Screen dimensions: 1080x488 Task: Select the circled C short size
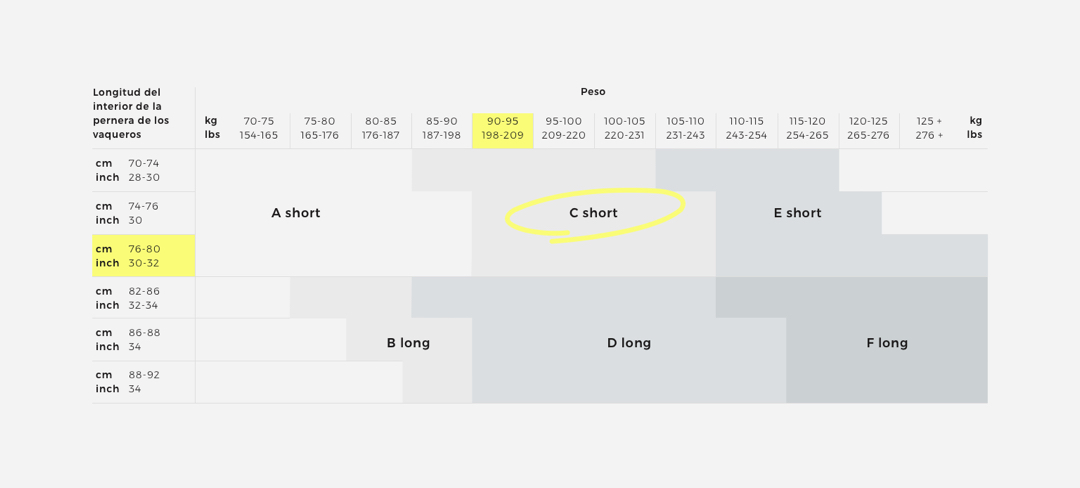(x=593, y=213)
